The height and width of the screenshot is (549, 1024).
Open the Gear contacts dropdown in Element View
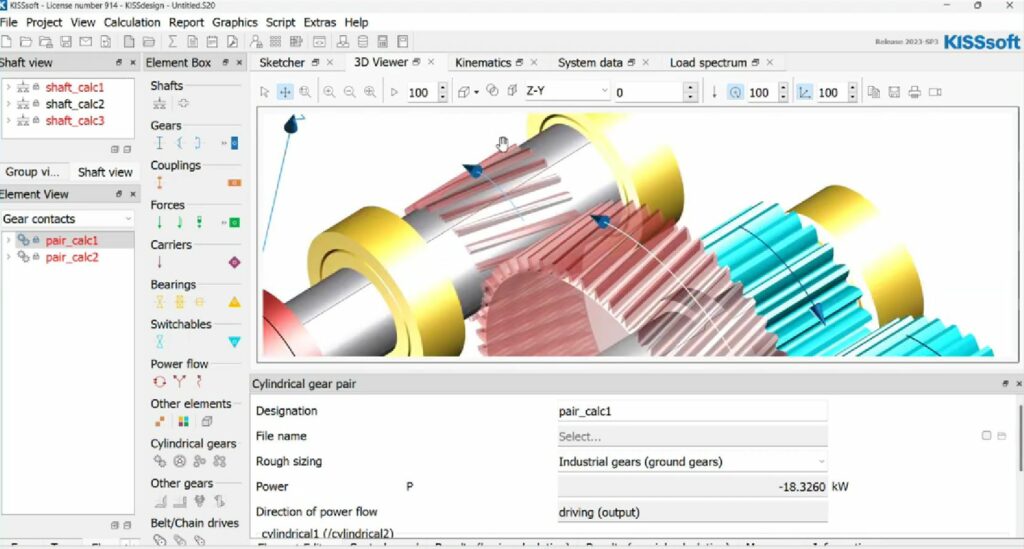[67, 219]
